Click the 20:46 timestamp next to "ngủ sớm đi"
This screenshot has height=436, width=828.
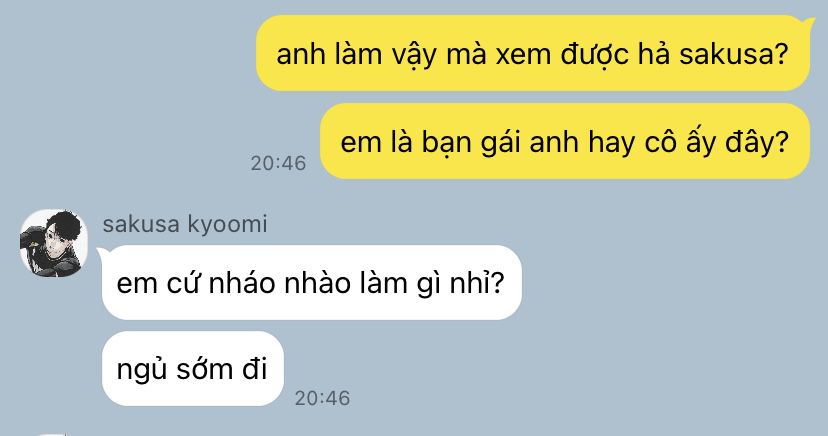tap(322, 398)
